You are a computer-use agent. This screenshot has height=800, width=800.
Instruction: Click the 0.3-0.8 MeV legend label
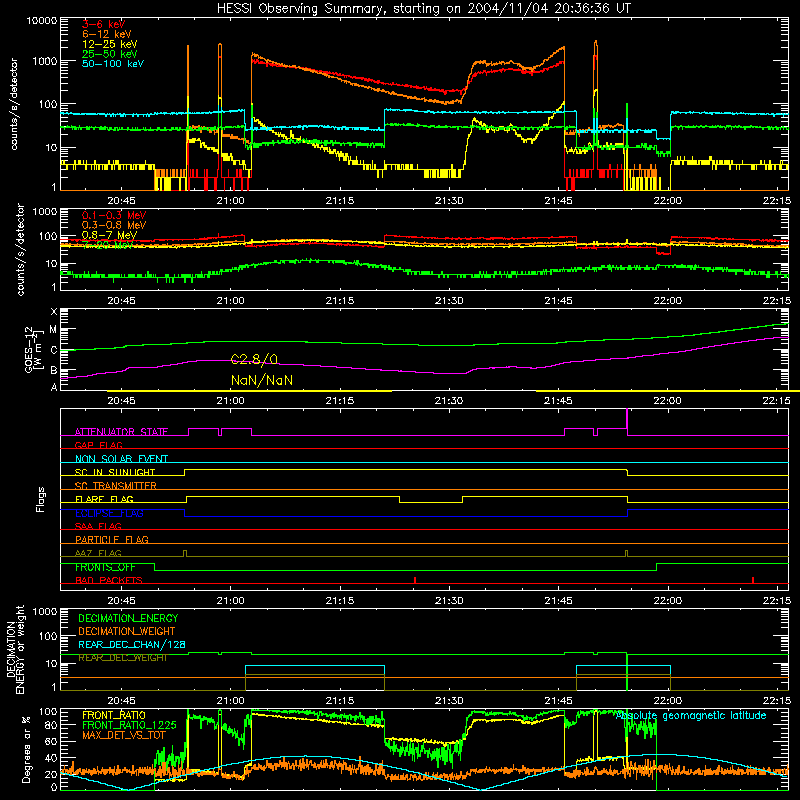tap(114, 225)
